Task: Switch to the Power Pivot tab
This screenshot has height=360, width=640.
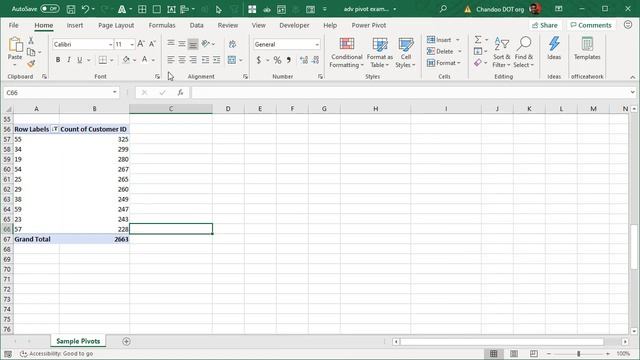Action: coord(369,25)
